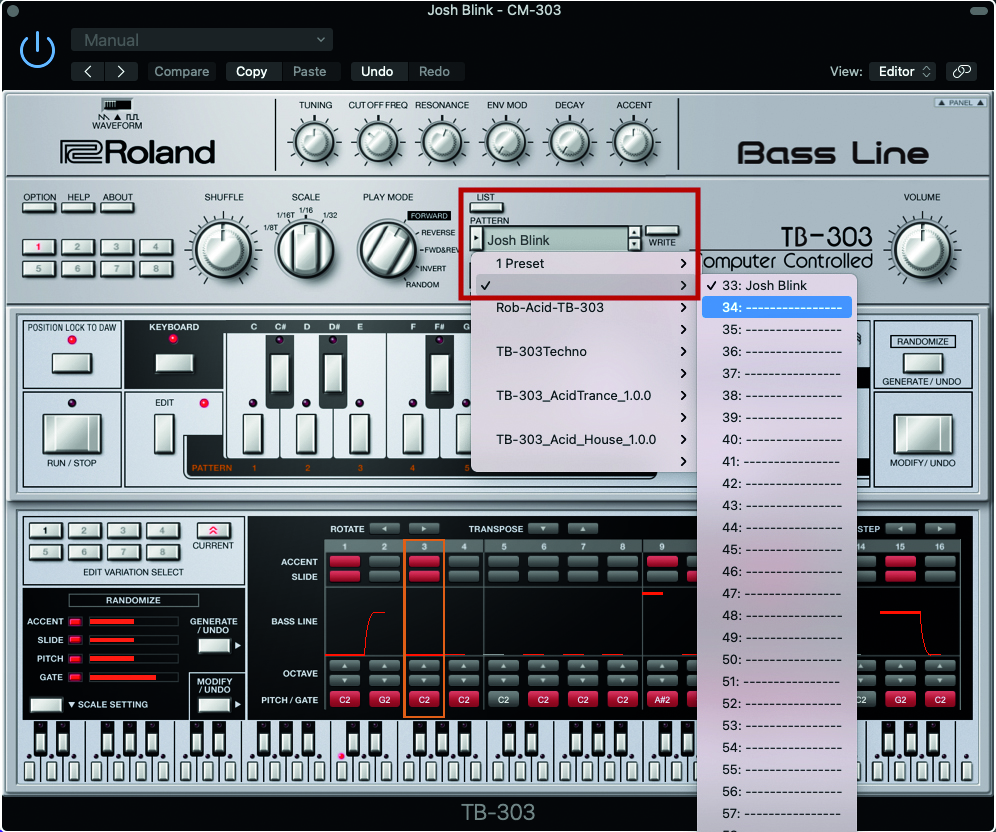996x832 pixels.
Task: Click the OPTION button
Action: [39, 207]
